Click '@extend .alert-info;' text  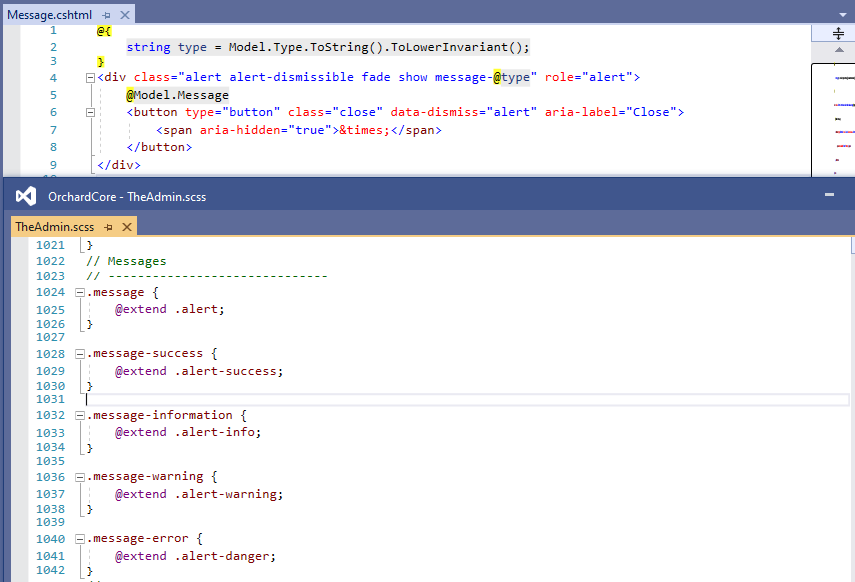188,432
